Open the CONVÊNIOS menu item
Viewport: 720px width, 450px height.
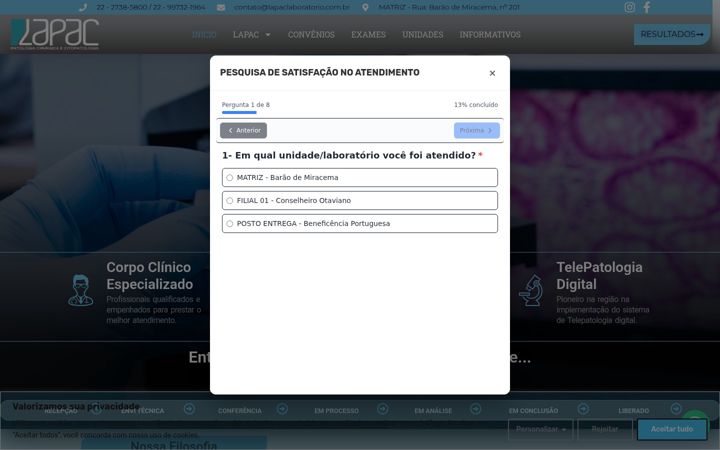click(311, 34)
